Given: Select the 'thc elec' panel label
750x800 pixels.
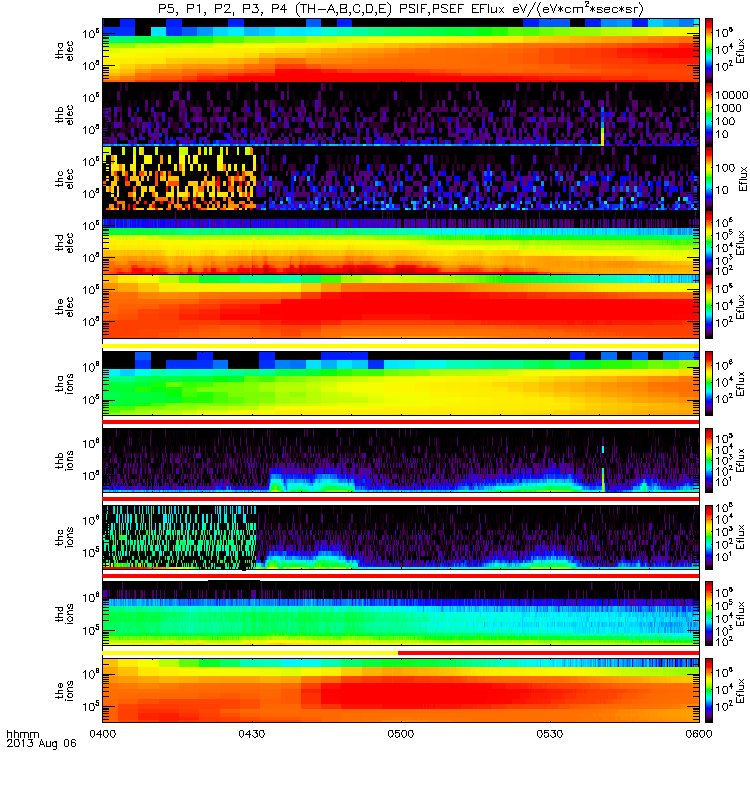Looking at the screenshot, I should [x=64, y=179].
